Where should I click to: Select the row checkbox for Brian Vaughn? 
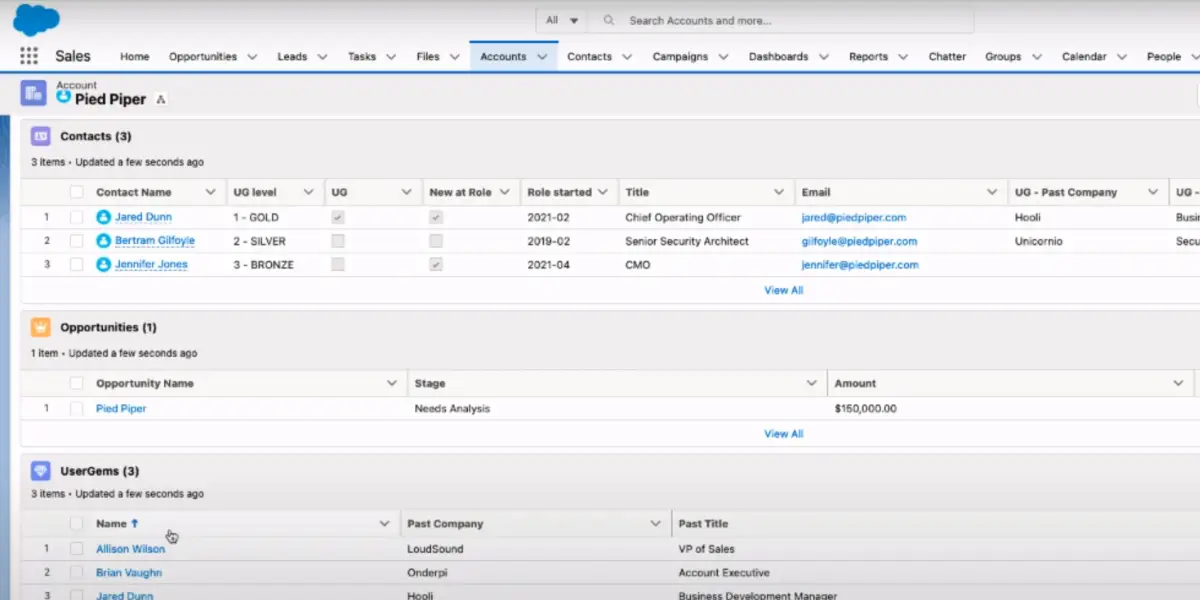pos(77,573)
